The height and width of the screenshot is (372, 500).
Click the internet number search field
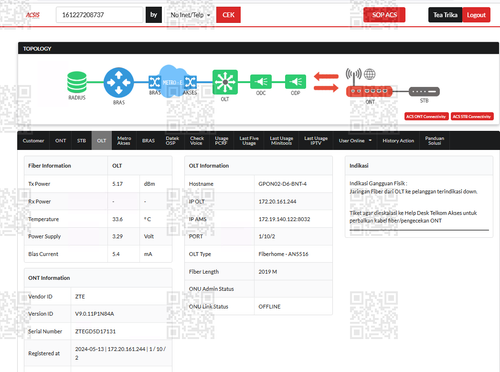99,15
